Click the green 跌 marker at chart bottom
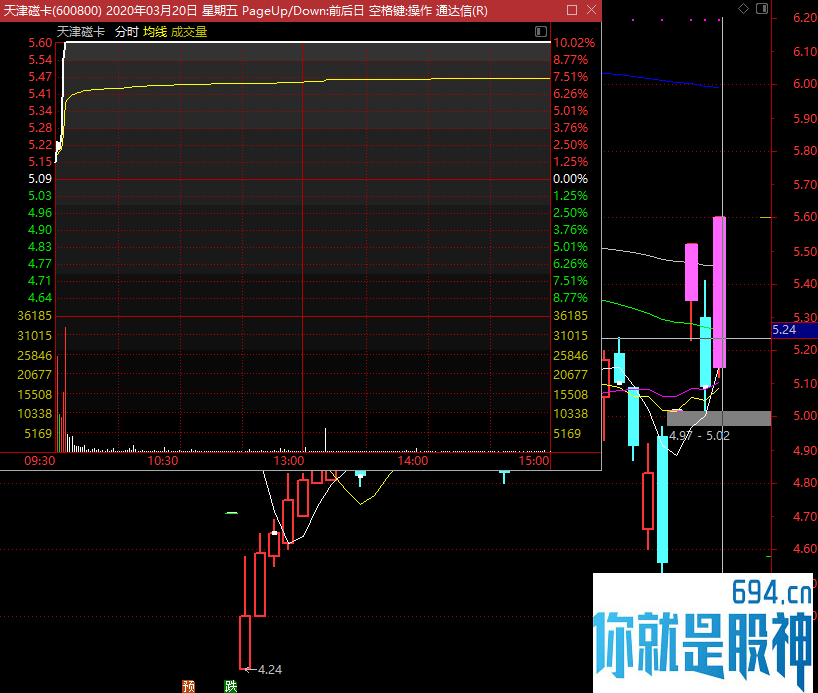Screen dimensions: 818x693 pos(231,686)
